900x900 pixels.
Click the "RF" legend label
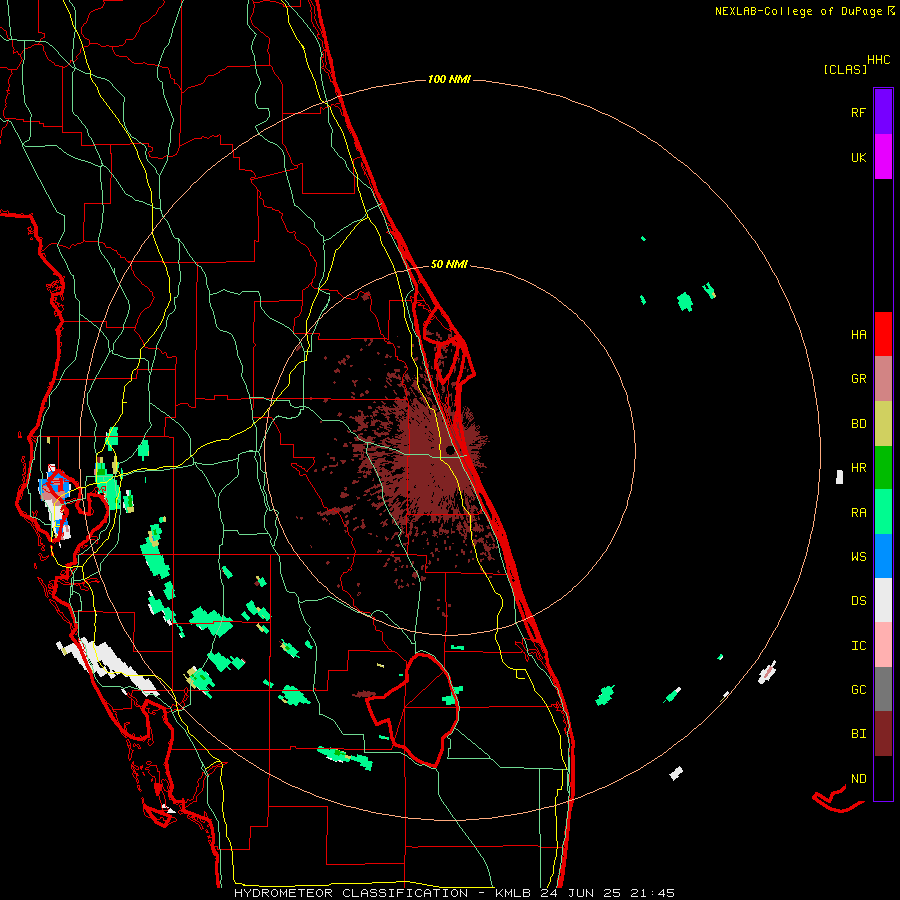coord(858,112)
